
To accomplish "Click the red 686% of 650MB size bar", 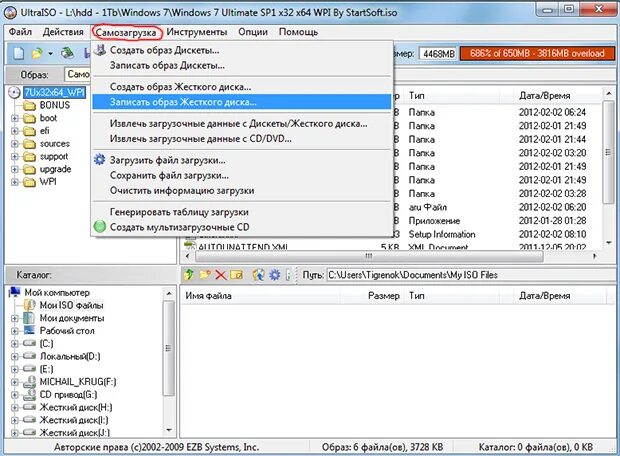I will click(537, 53).
